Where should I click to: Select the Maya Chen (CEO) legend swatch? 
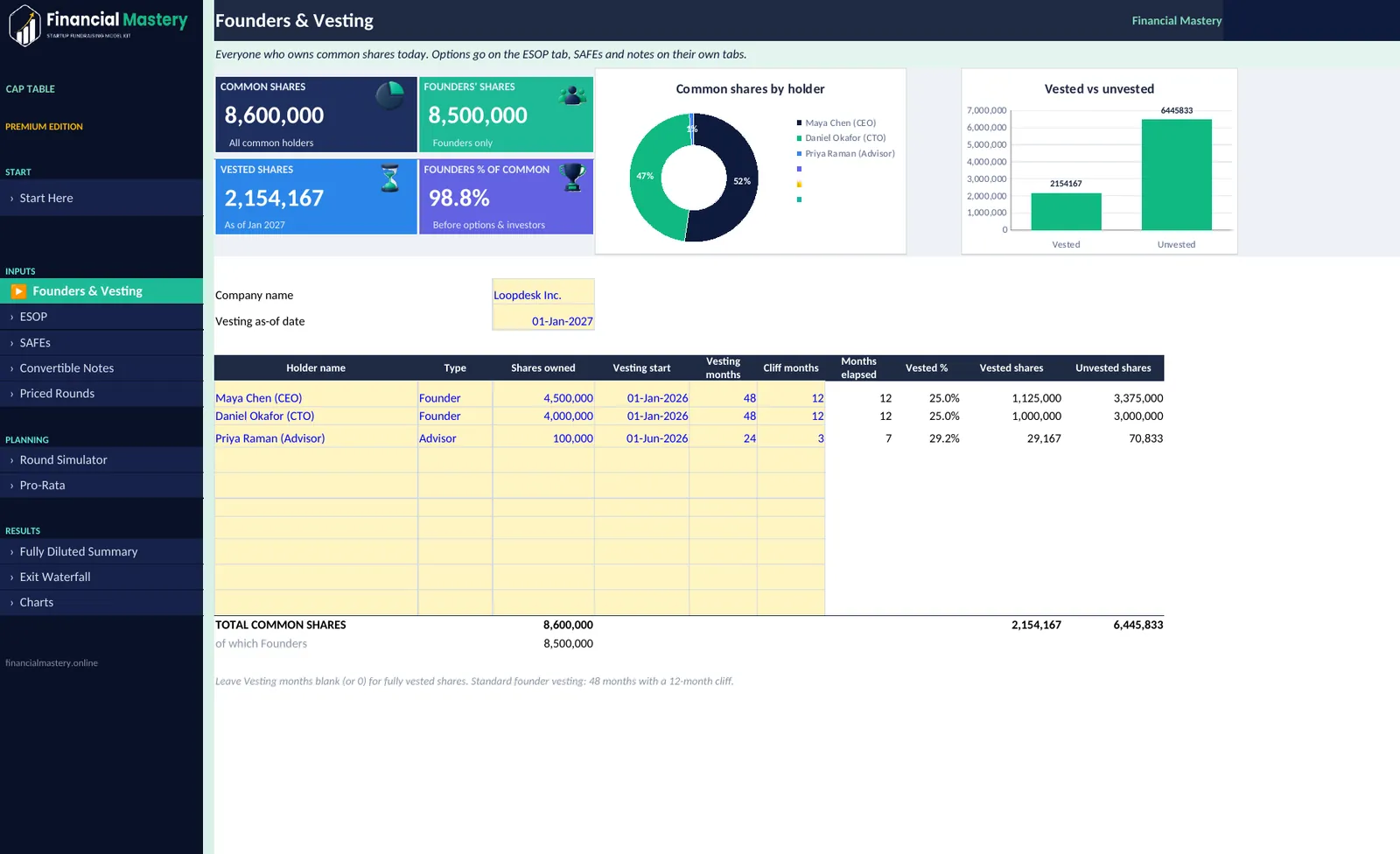(x=799, y=123)
